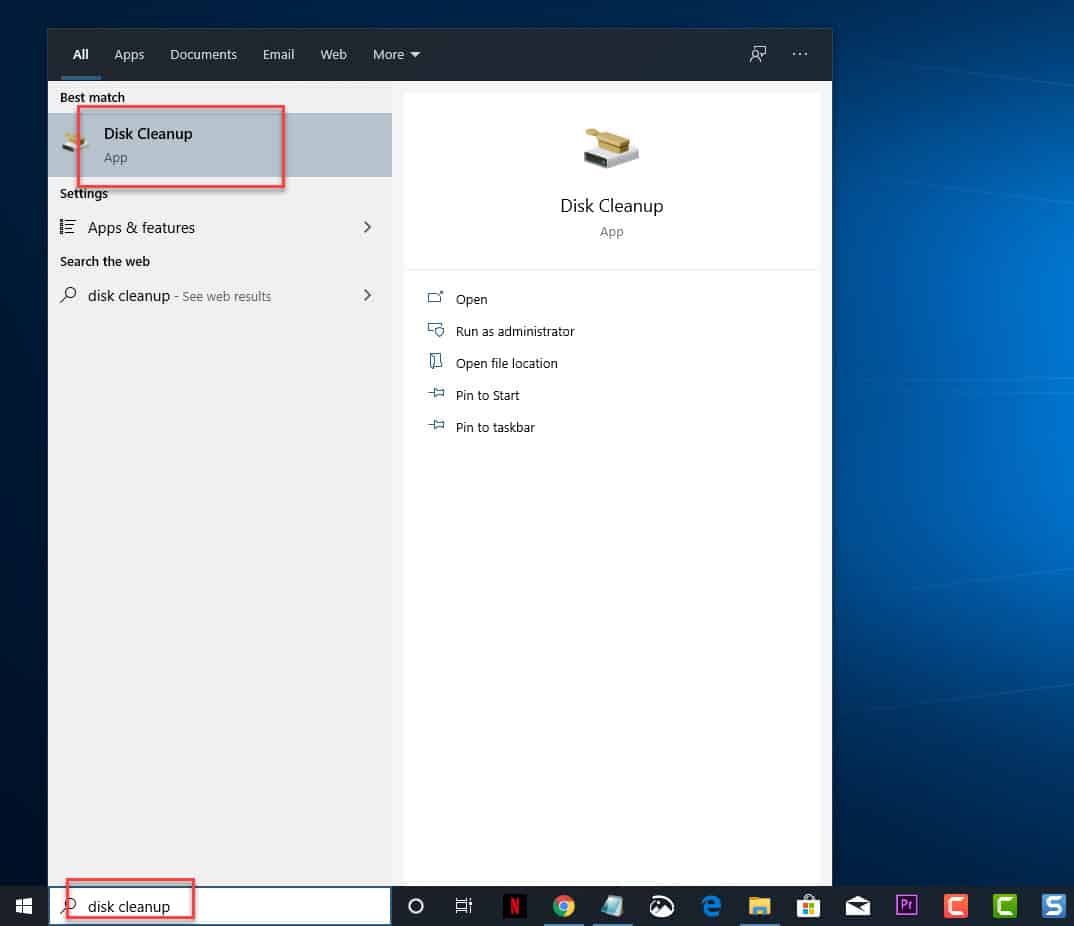Screen dimensions: 1074x926
Task: Launch Adobe Premiere Pro from the taskbar
Action: [906, 905]
